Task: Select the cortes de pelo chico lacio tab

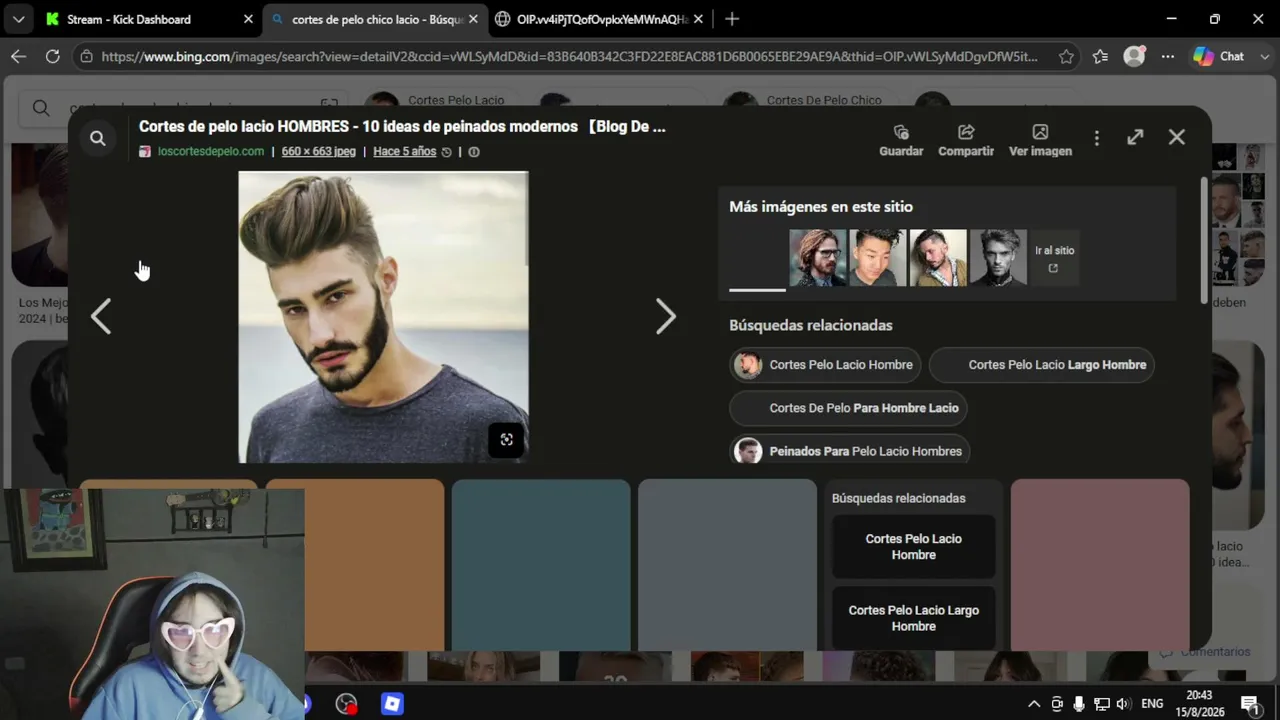Action: coord(375,19)
